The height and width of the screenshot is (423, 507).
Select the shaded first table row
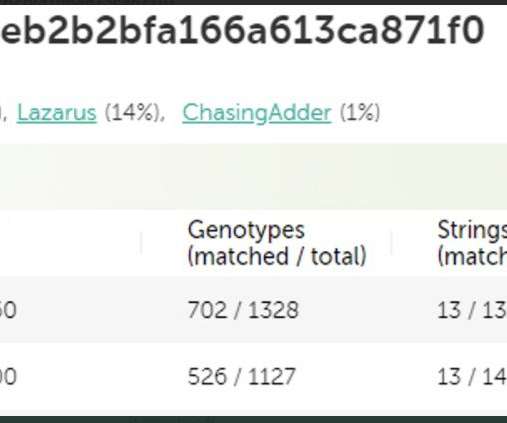coord(253,310)
